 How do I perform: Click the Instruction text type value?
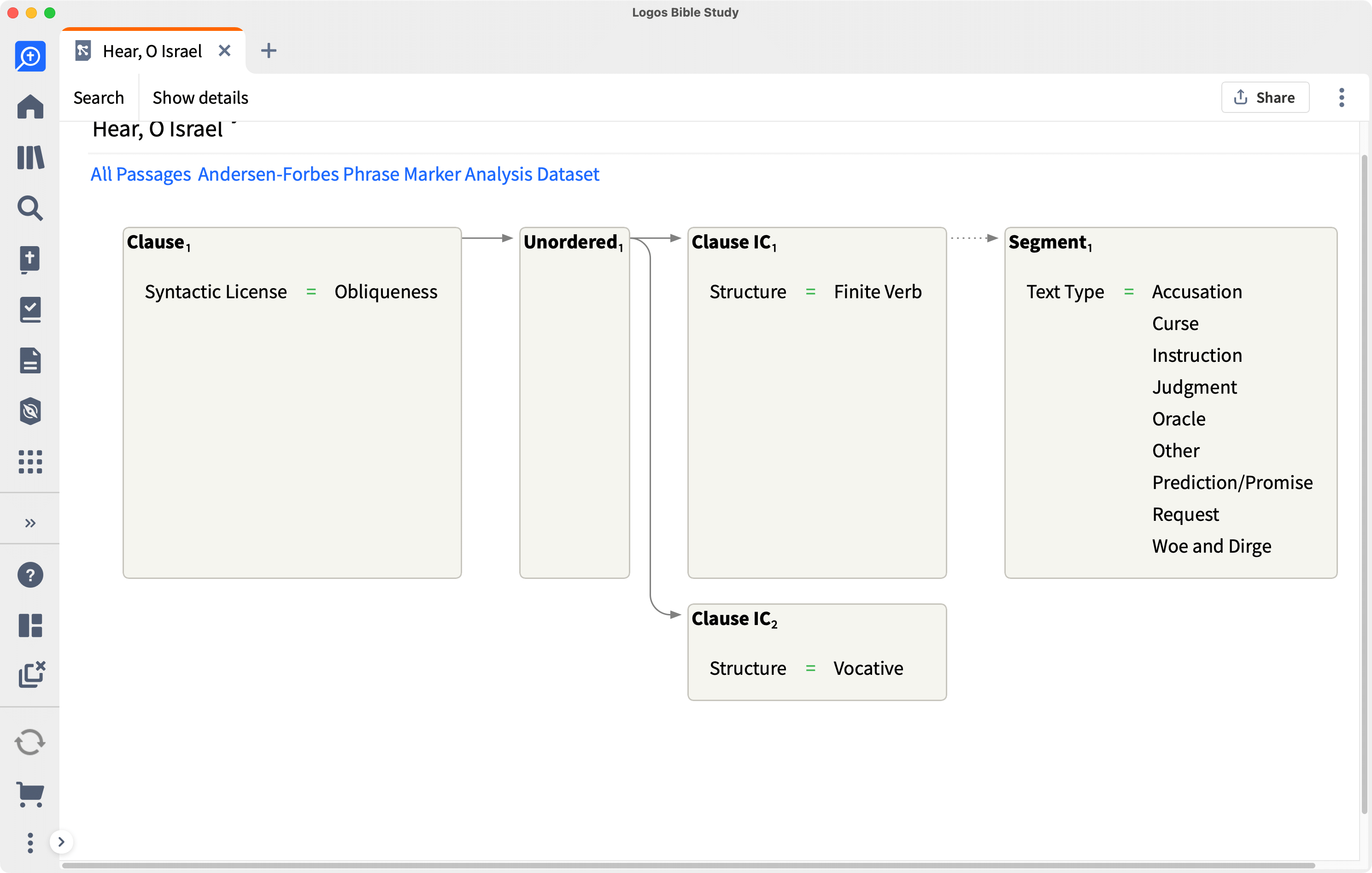point(1197,355)
